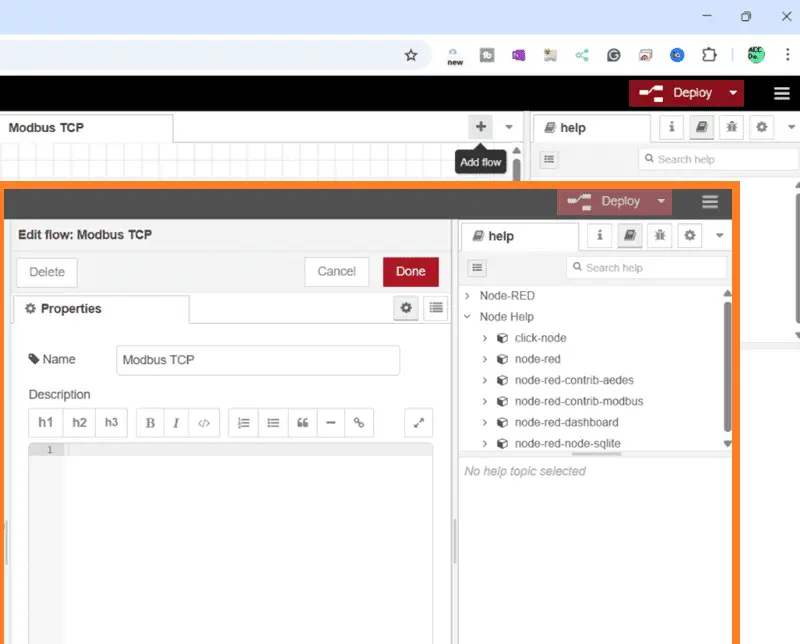Click the Grammarly extension icon

point(614,55)
